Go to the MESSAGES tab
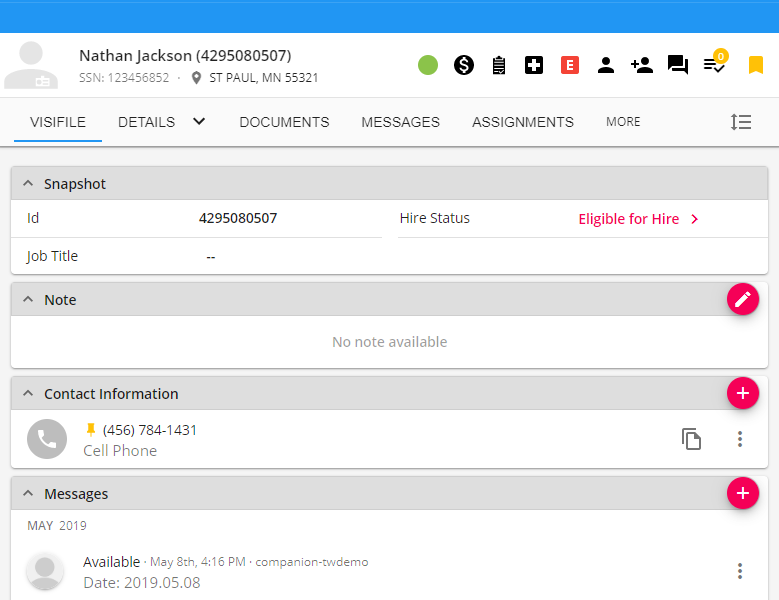This screenshot has height=600, width=779. point(400,122)
